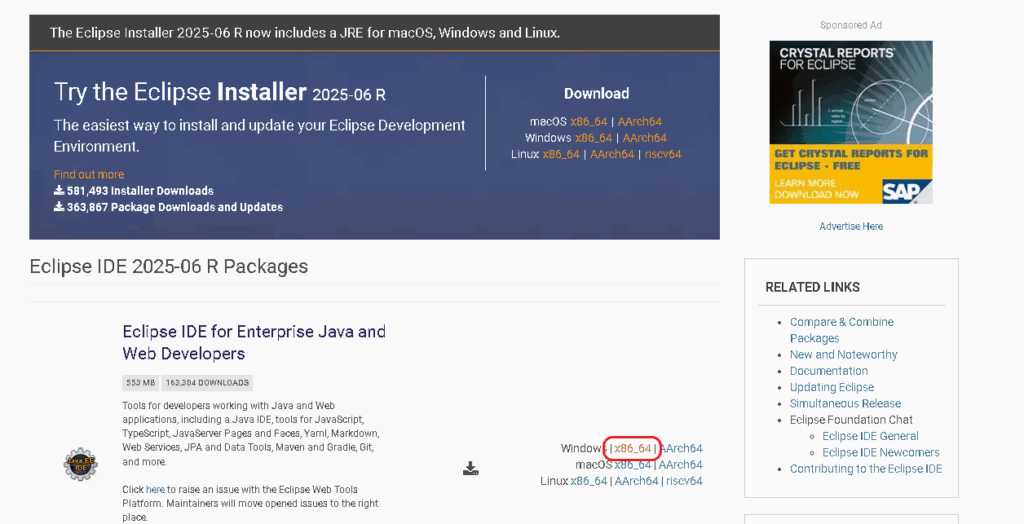Download Enterprise Java package Linux x86_64

(588, 481)
